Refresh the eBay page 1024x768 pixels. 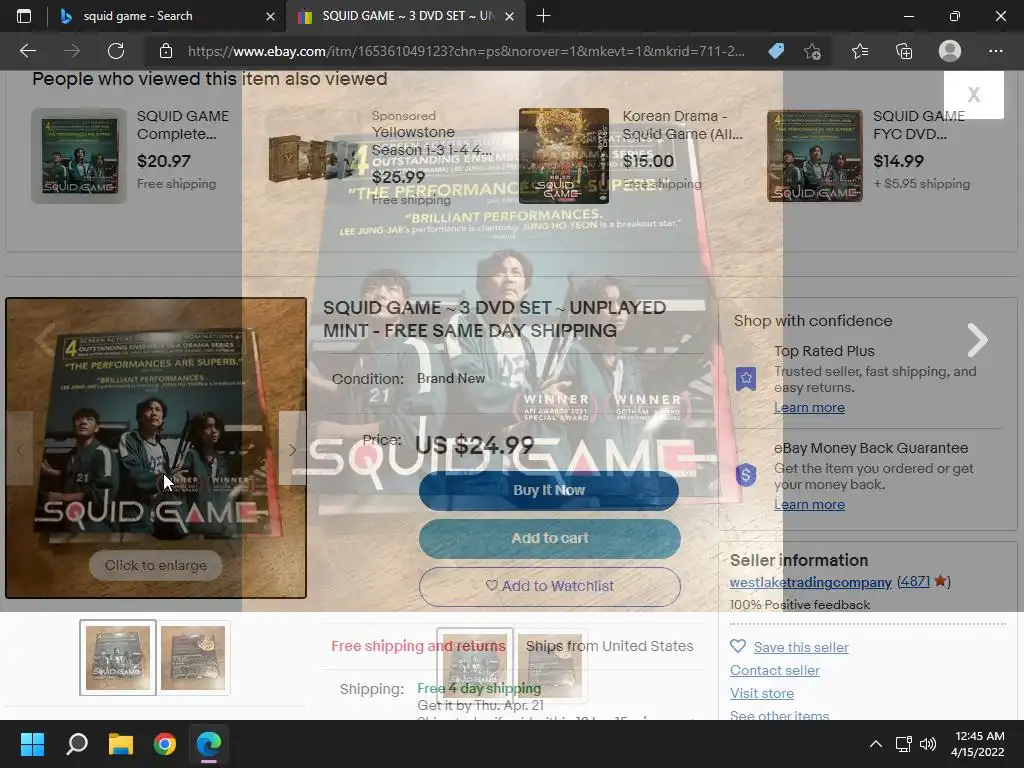pos(116,51)
